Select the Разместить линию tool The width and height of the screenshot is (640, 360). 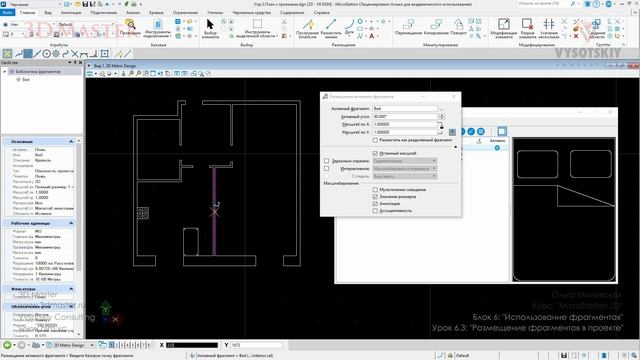[x=331, y=28]
